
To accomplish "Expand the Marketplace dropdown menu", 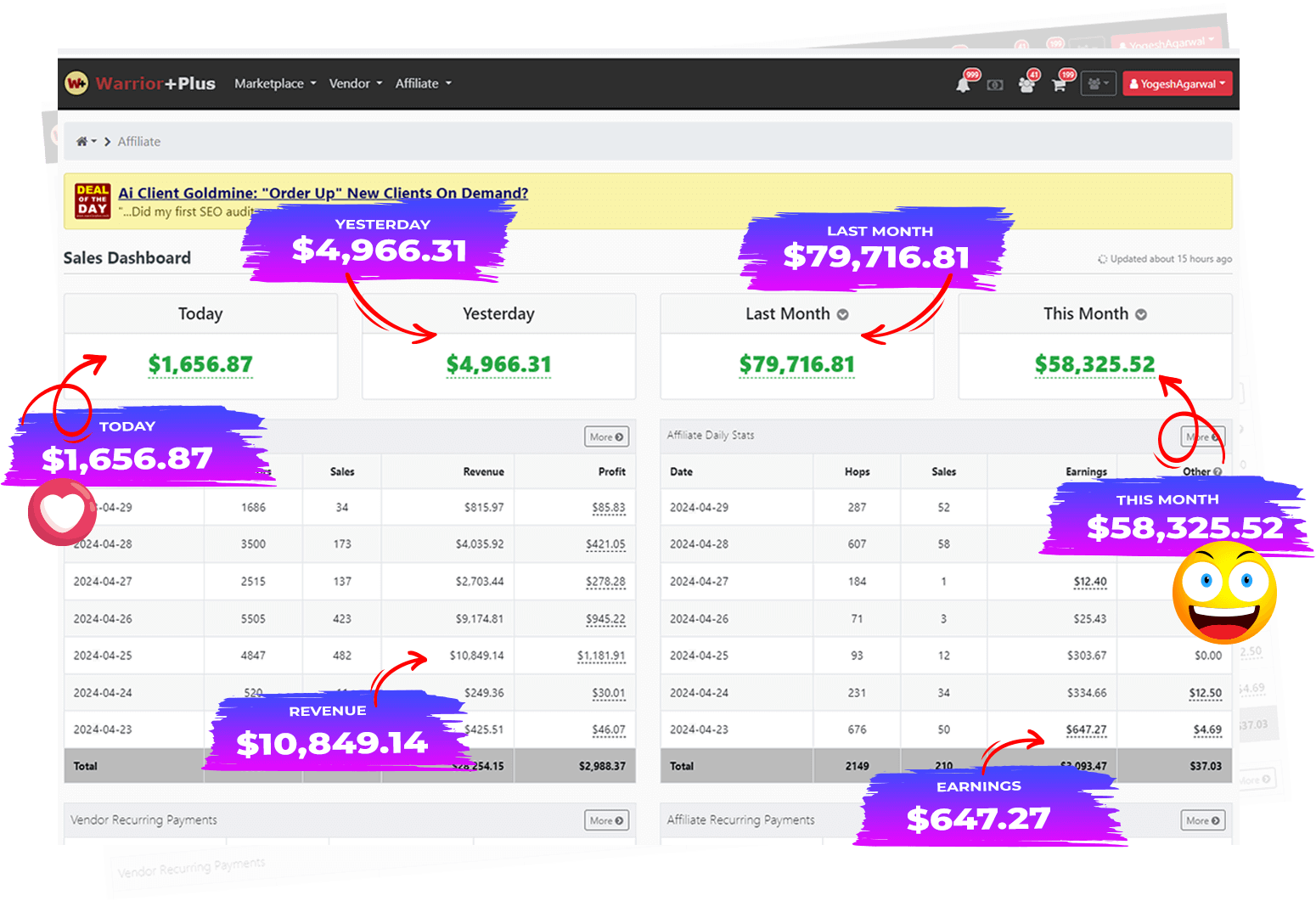I will (x=275, y=83).
